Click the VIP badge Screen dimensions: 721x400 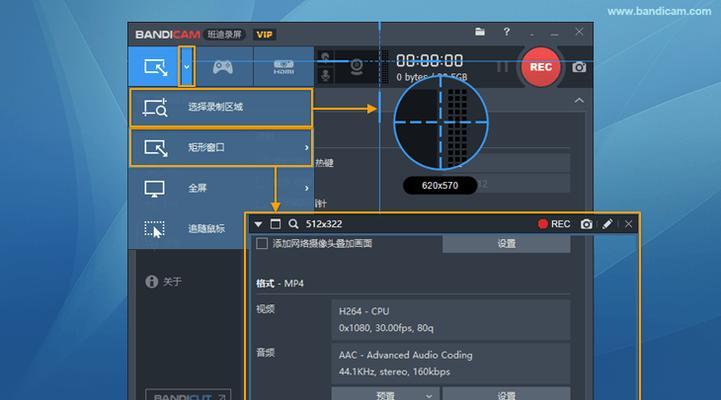click(x=264, y=34)
